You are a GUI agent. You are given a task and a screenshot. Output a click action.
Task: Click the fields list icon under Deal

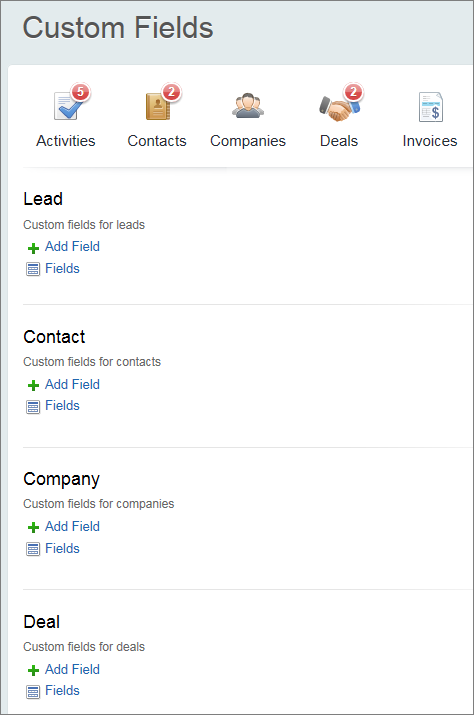pos(33,692)
